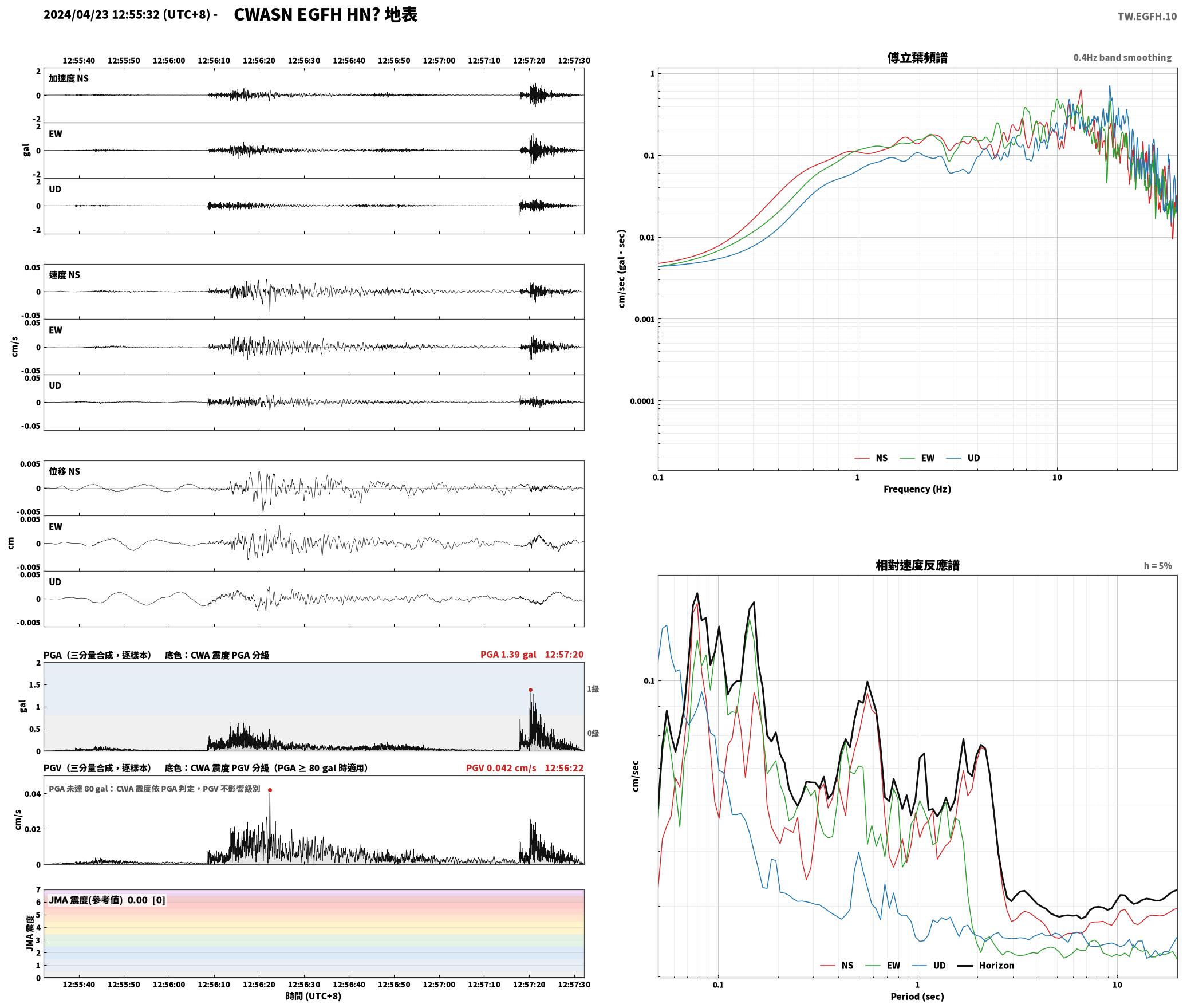The image size is (1183, 1008).
Task: Click the NS red legend line in Fourier spectrum
Action: 862,458
